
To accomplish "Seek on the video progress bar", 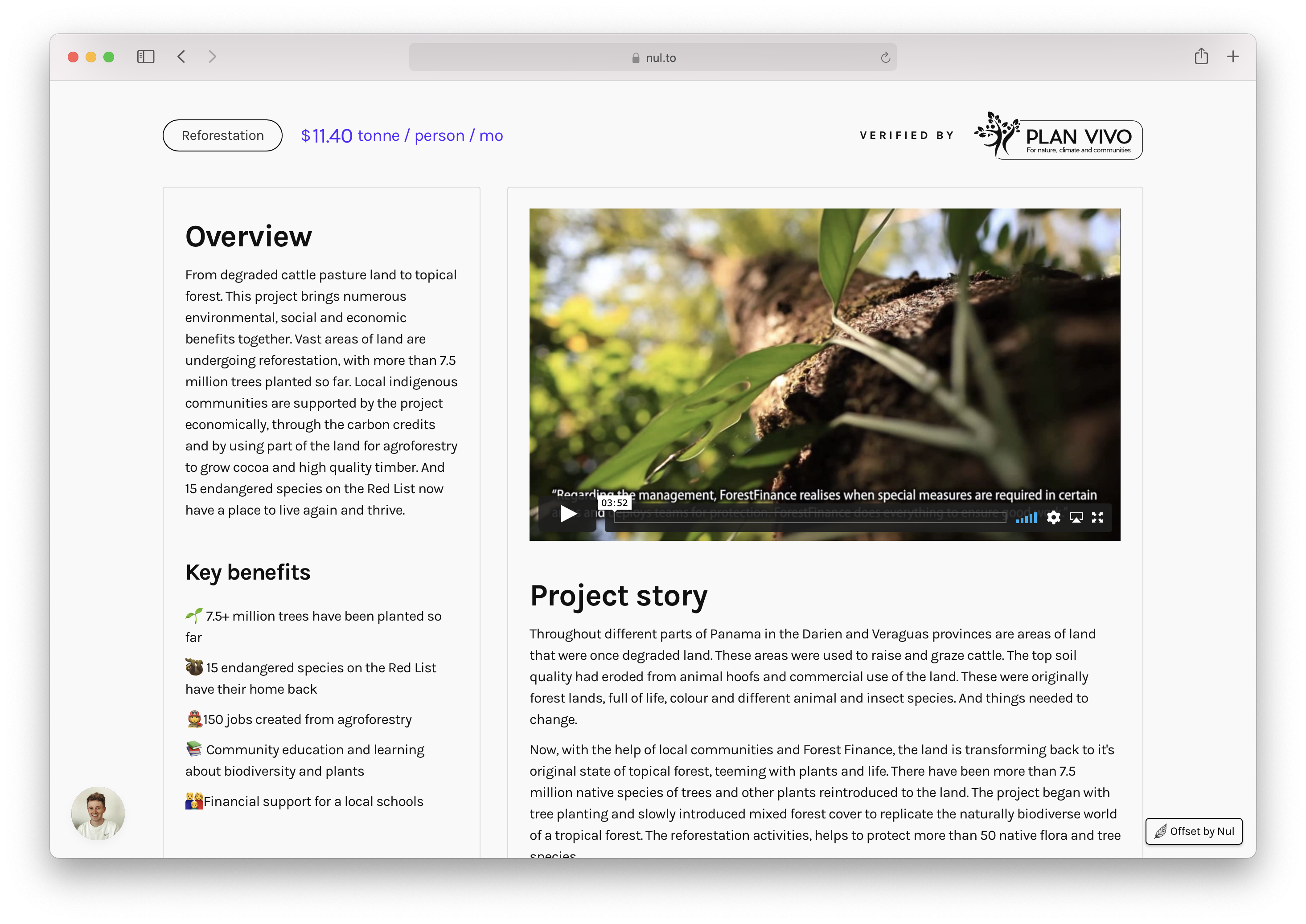I will 809,518.
